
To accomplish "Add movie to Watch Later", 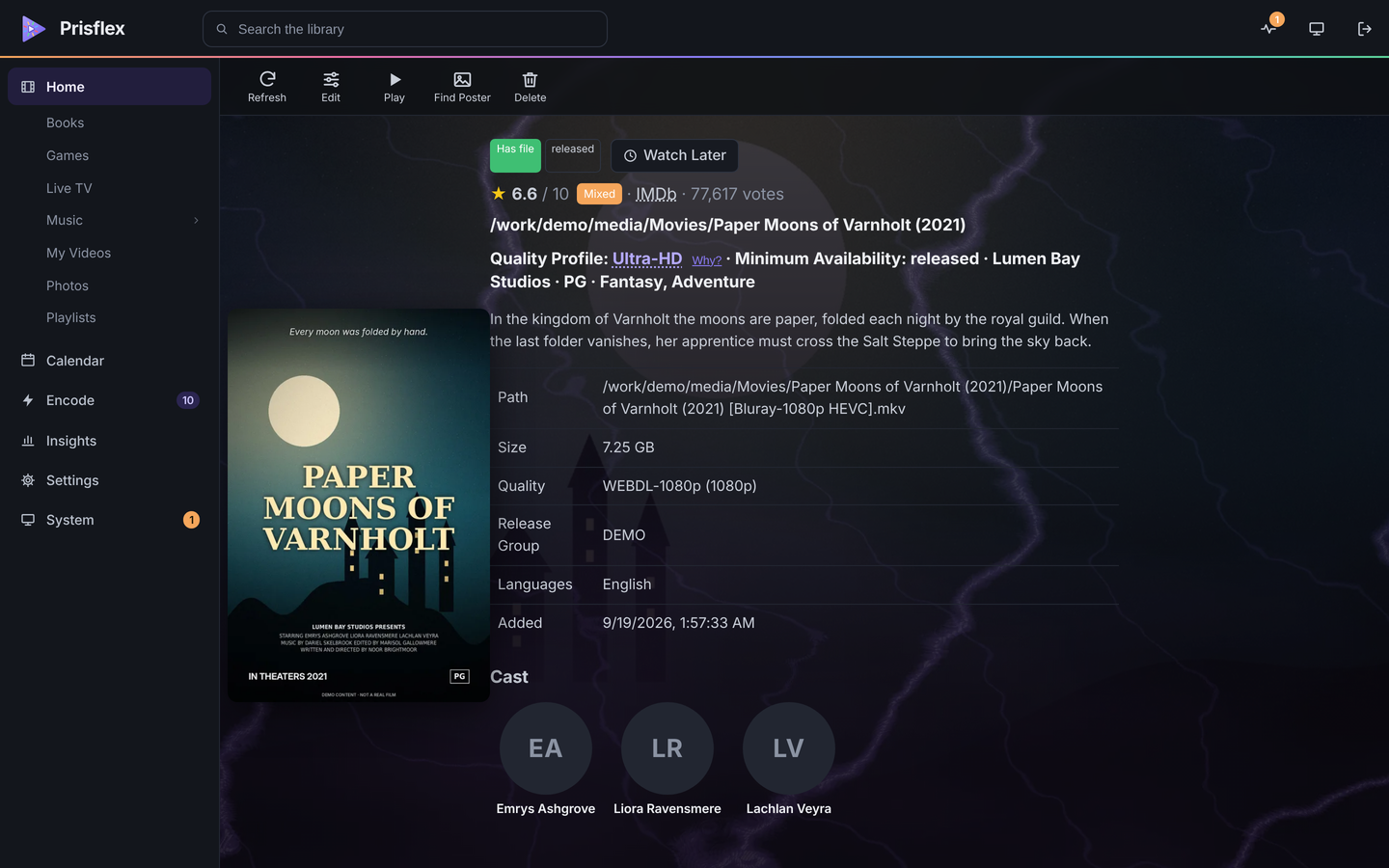I will point(674,155).
